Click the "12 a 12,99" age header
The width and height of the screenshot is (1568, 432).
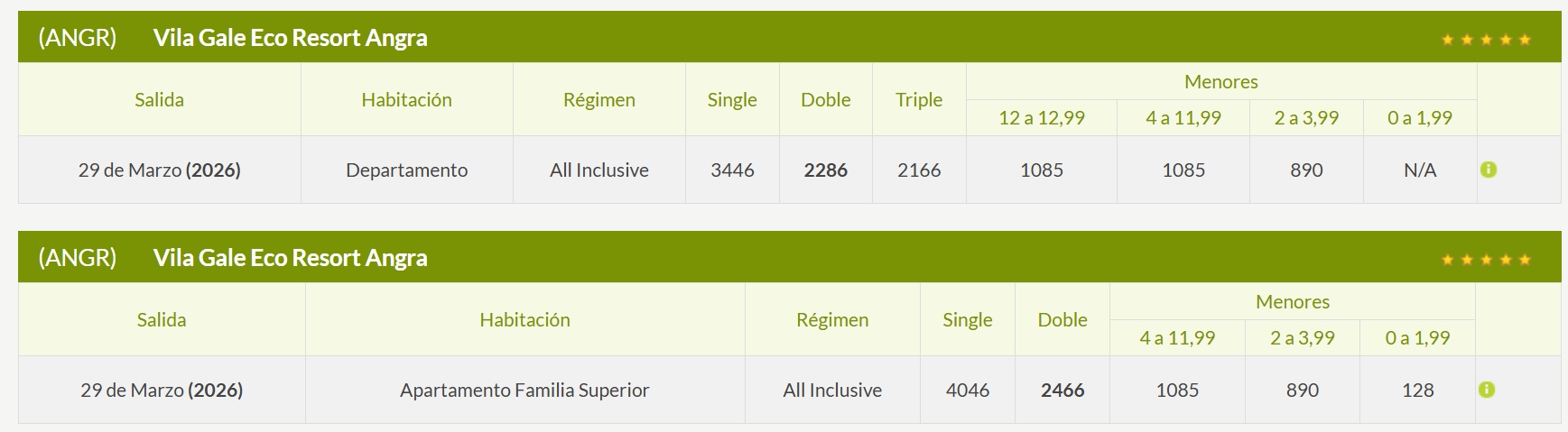1041,118
